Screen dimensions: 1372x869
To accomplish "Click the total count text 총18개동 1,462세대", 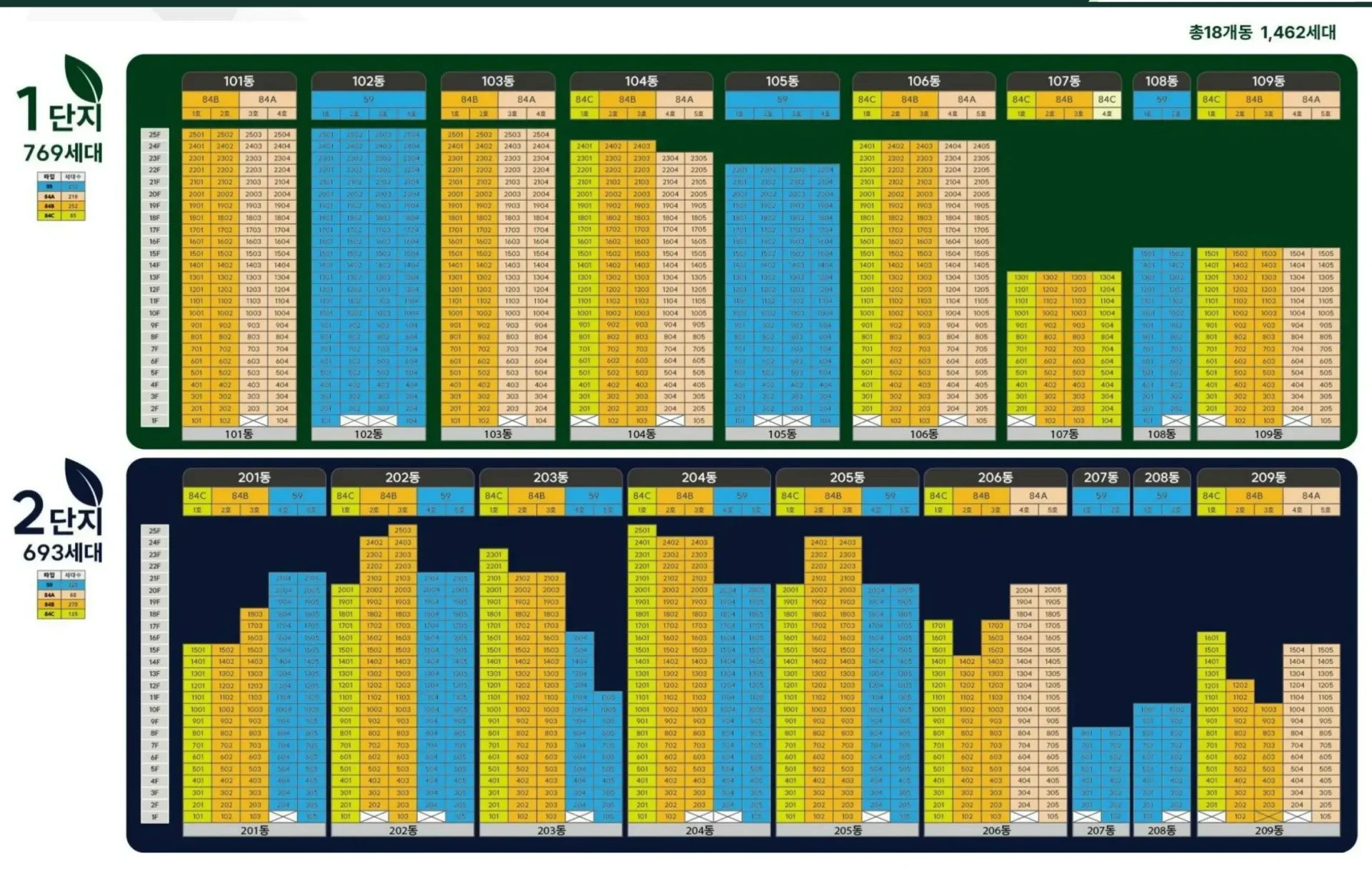I will pyautogui.click(x=1262, y=32).
